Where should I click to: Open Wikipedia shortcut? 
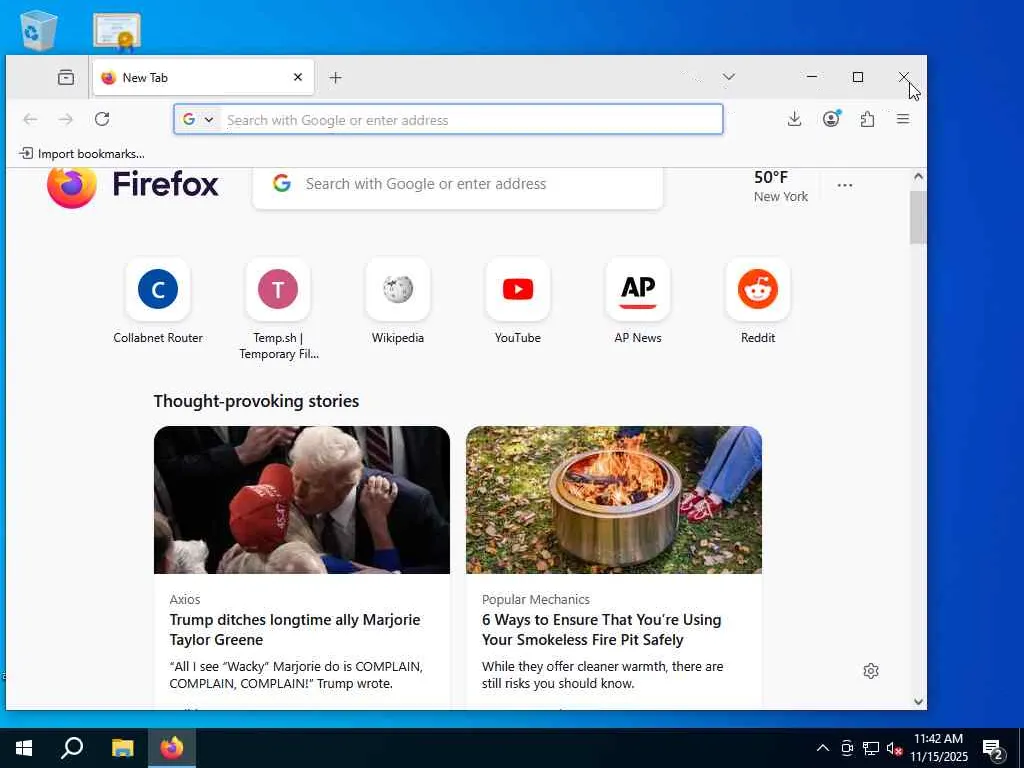pos(398,289)
